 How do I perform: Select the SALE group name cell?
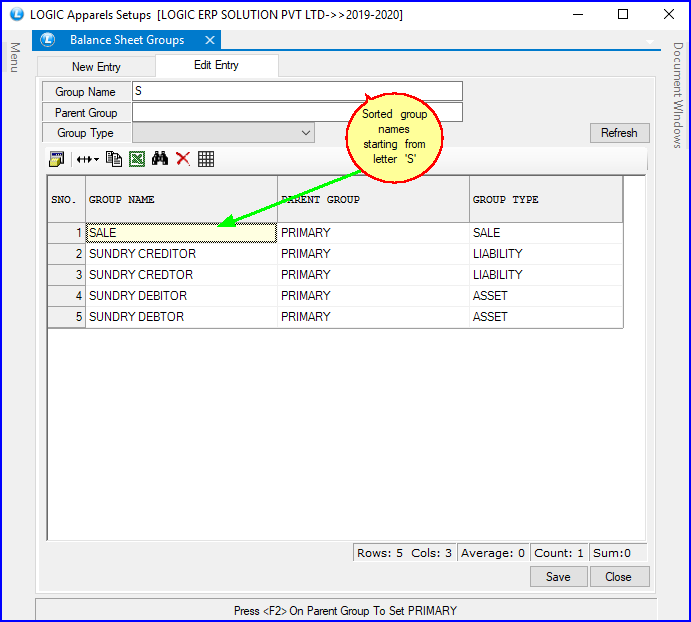(x=181, y=233)
